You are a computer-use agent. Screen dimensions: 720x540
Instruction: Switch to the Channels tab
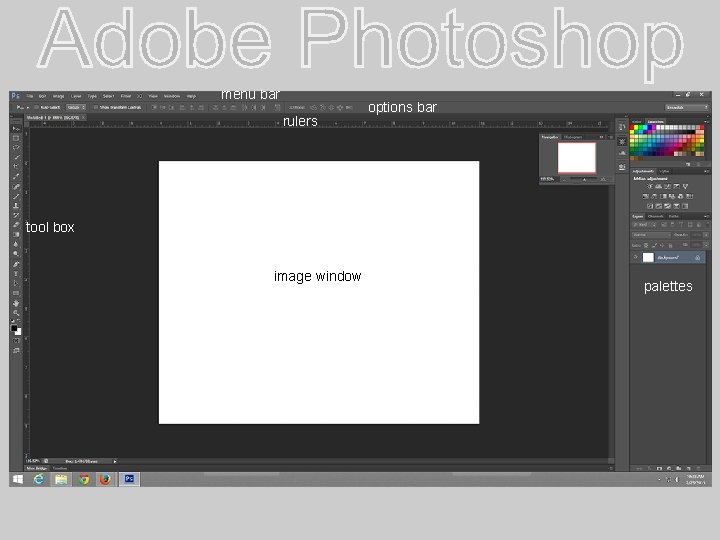(x=656, y=216)
